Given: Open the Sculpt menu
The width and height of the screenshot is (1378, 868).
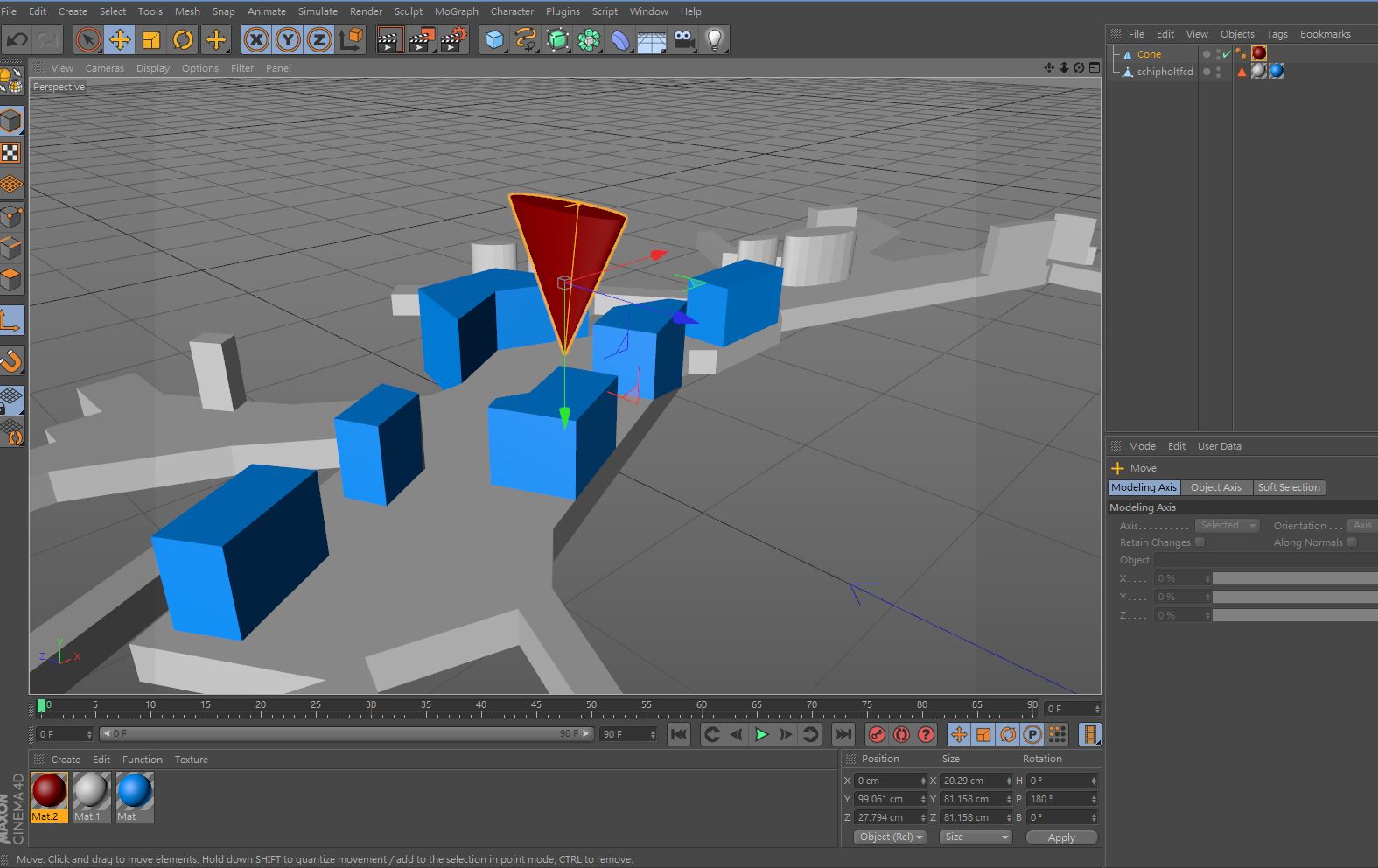Looking at the screenshot, I should pos(409,11).
